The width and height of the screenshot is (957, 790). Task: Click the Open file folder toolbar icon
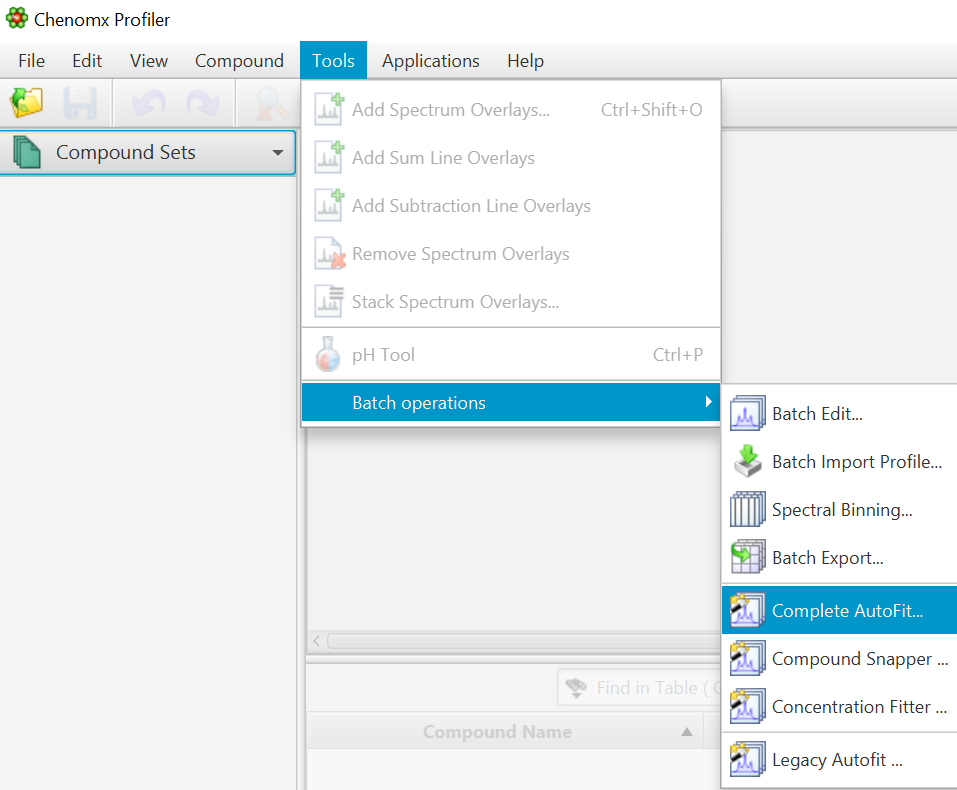(26, 103)
